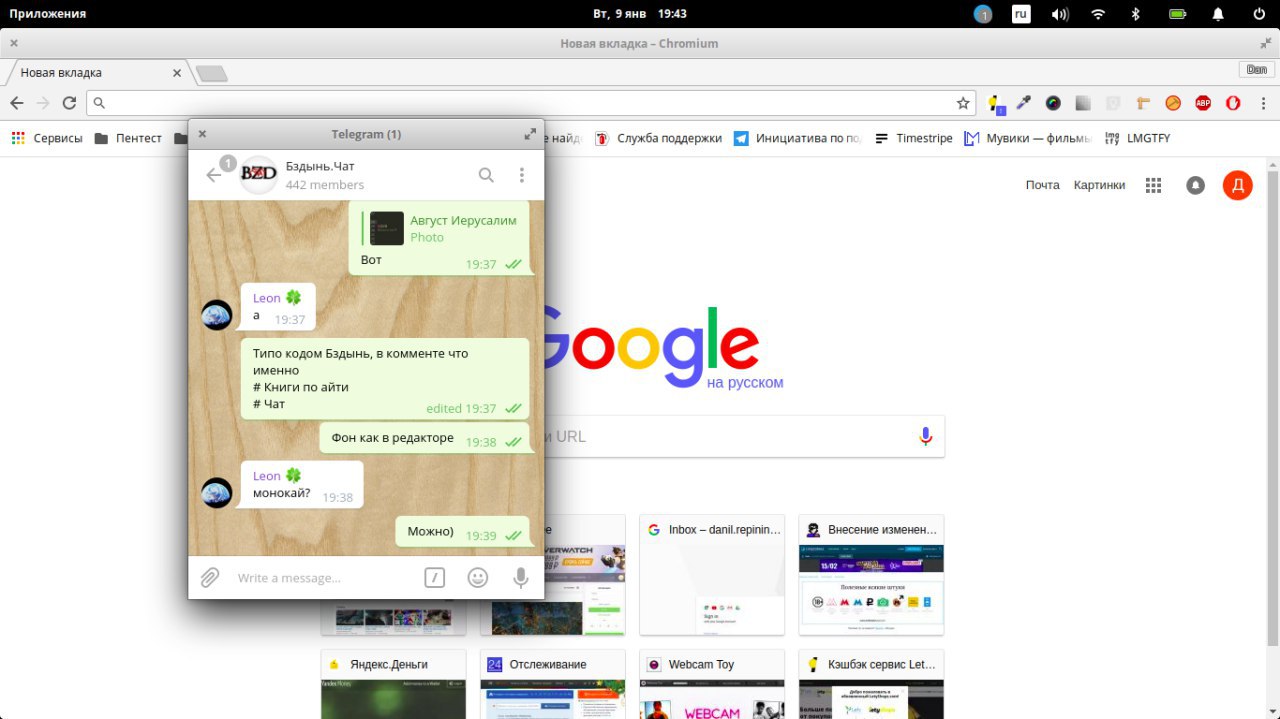Open the "Webcam Toy" shortcut tile
Screen dimensions: 1280x719
tap(712, 684)
